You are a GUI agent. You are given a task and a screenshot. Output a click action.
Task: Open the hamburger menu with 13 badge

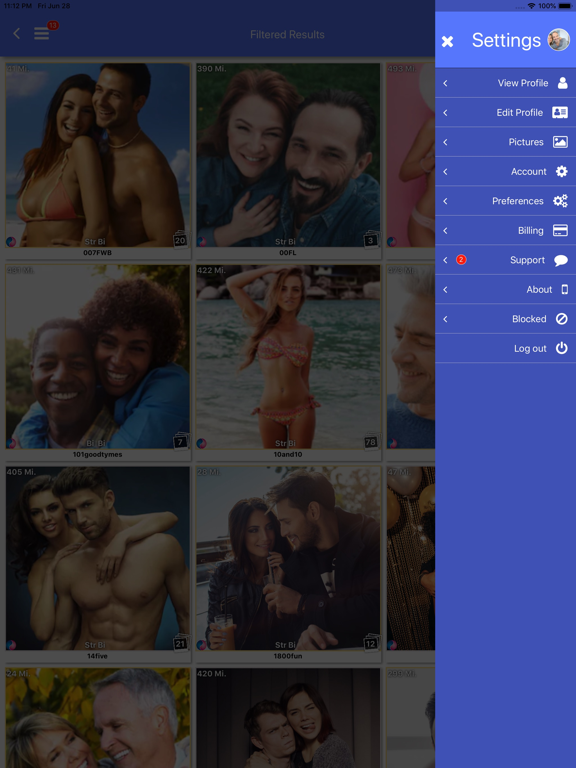click(x=42, y=34)
